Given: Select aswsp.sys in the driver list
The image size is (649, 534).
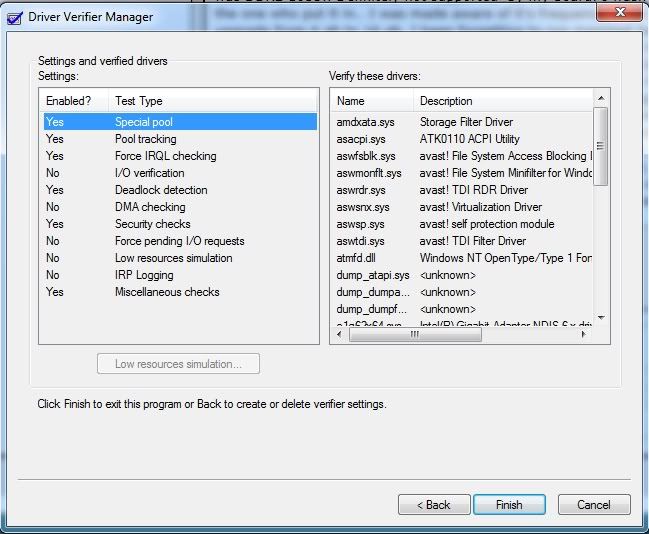Looking at the screenshot, I should 361,224.
